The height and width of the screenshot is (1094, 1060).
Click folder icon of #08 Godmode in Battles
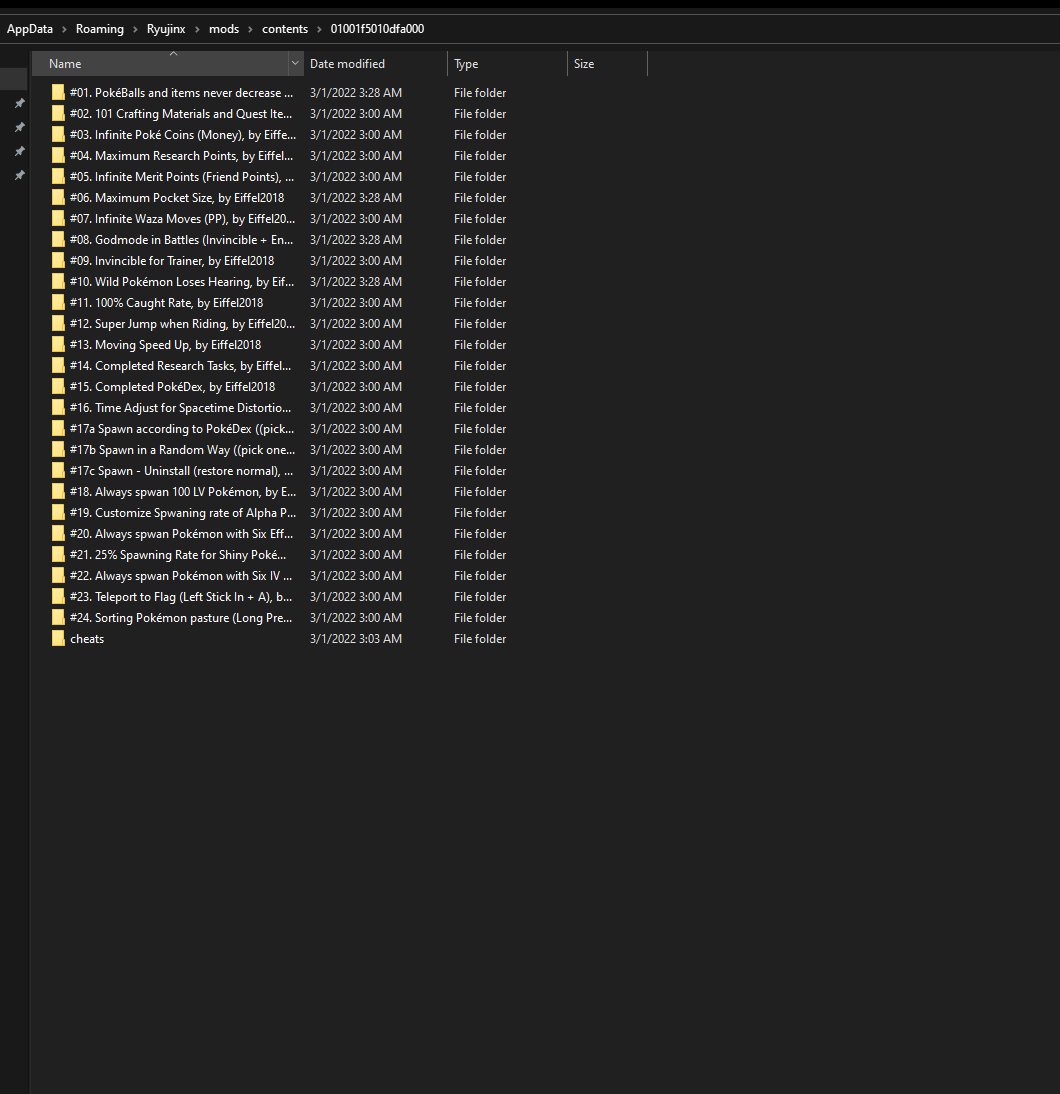[x=58, y=239]
